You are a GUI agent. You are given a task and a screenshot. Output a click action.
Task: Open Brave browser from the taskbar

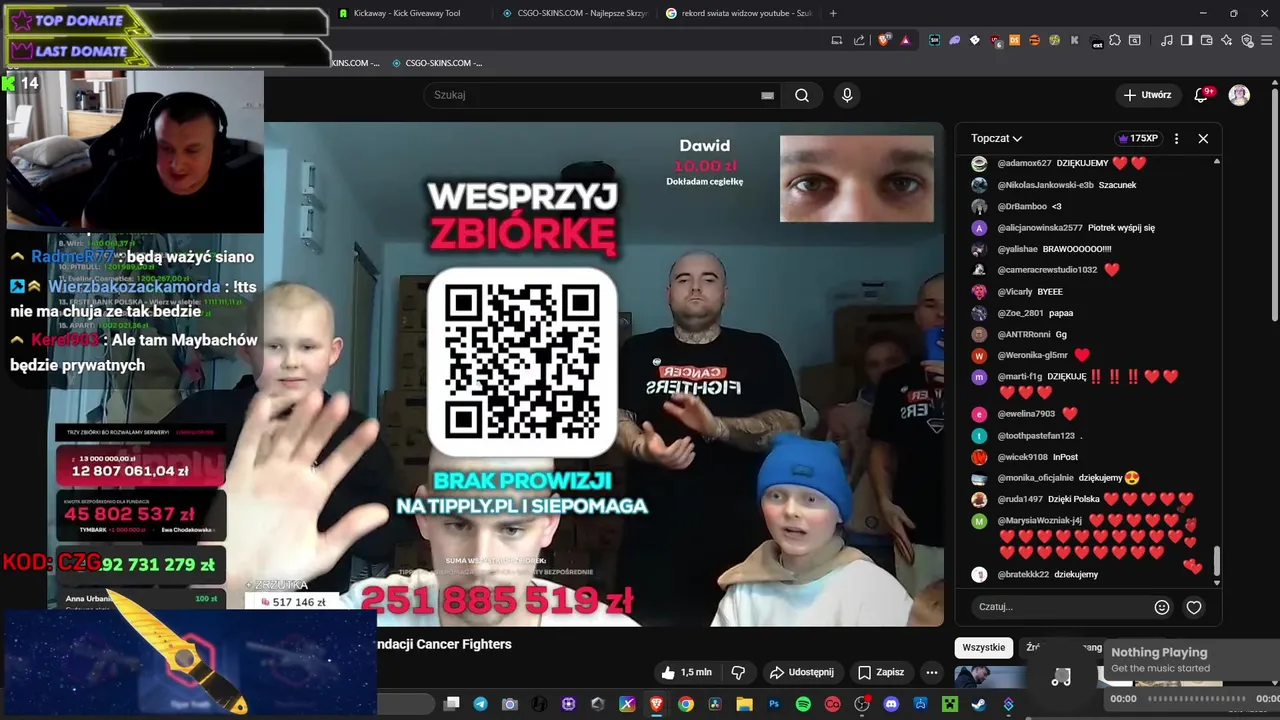click(x=656, y=704)
